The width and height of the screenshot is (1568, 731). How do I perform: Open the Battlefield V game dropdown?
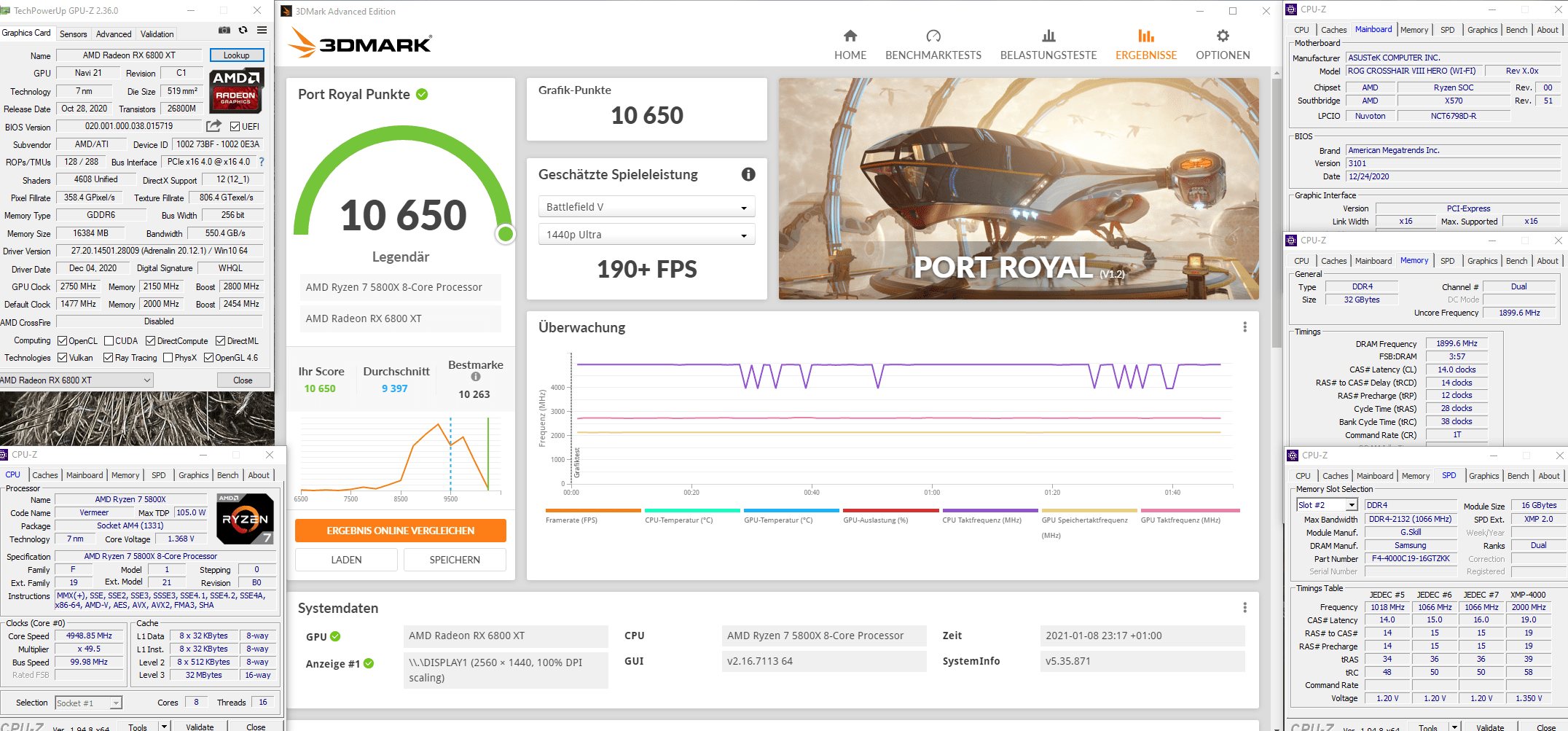pyautogui.click(x=646, y=207)
